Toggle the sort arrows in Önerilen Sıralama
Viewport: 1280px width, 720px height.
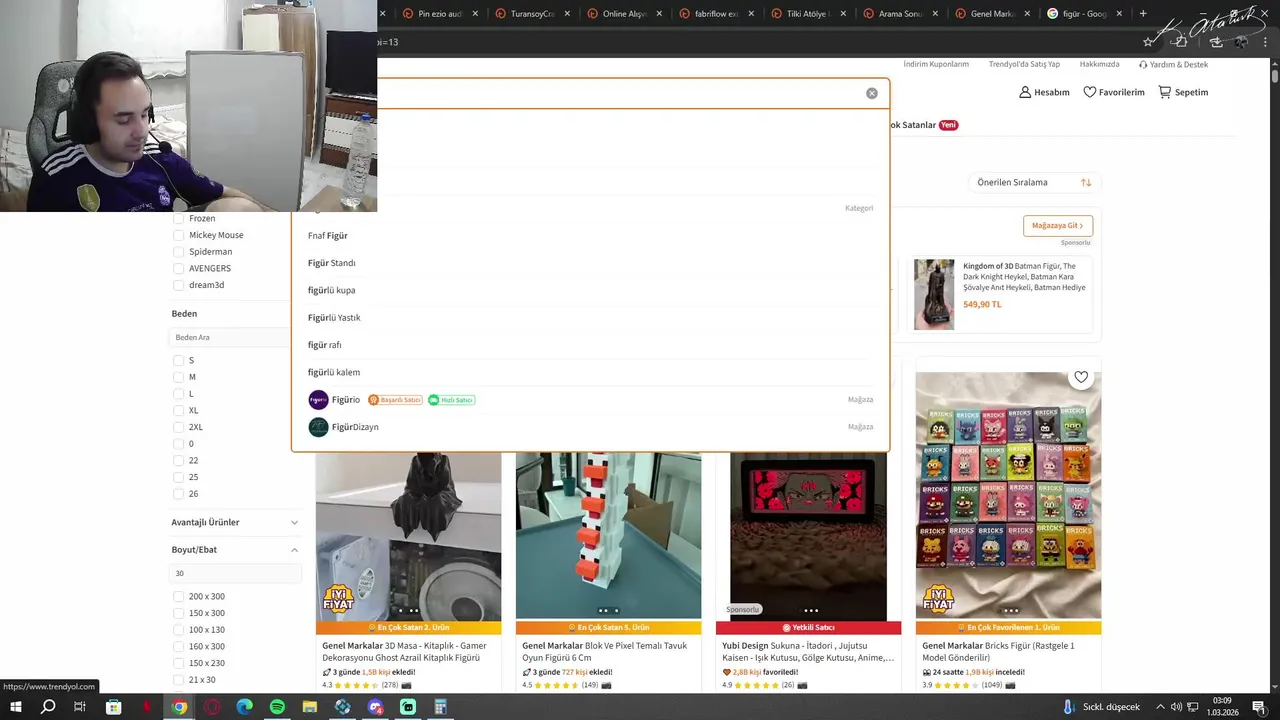pos(1086,183)
